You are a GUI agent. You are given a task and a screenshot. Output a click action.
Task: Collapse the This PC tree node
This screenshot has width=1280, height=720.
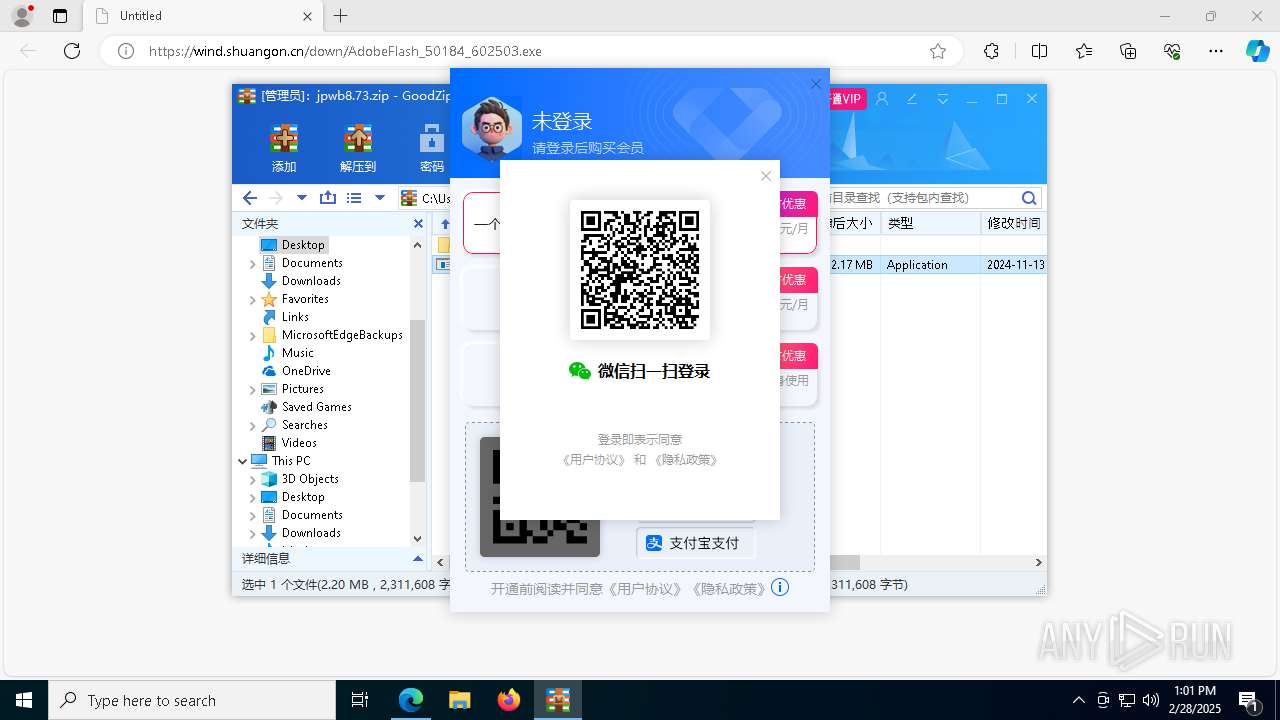point(242,461)
